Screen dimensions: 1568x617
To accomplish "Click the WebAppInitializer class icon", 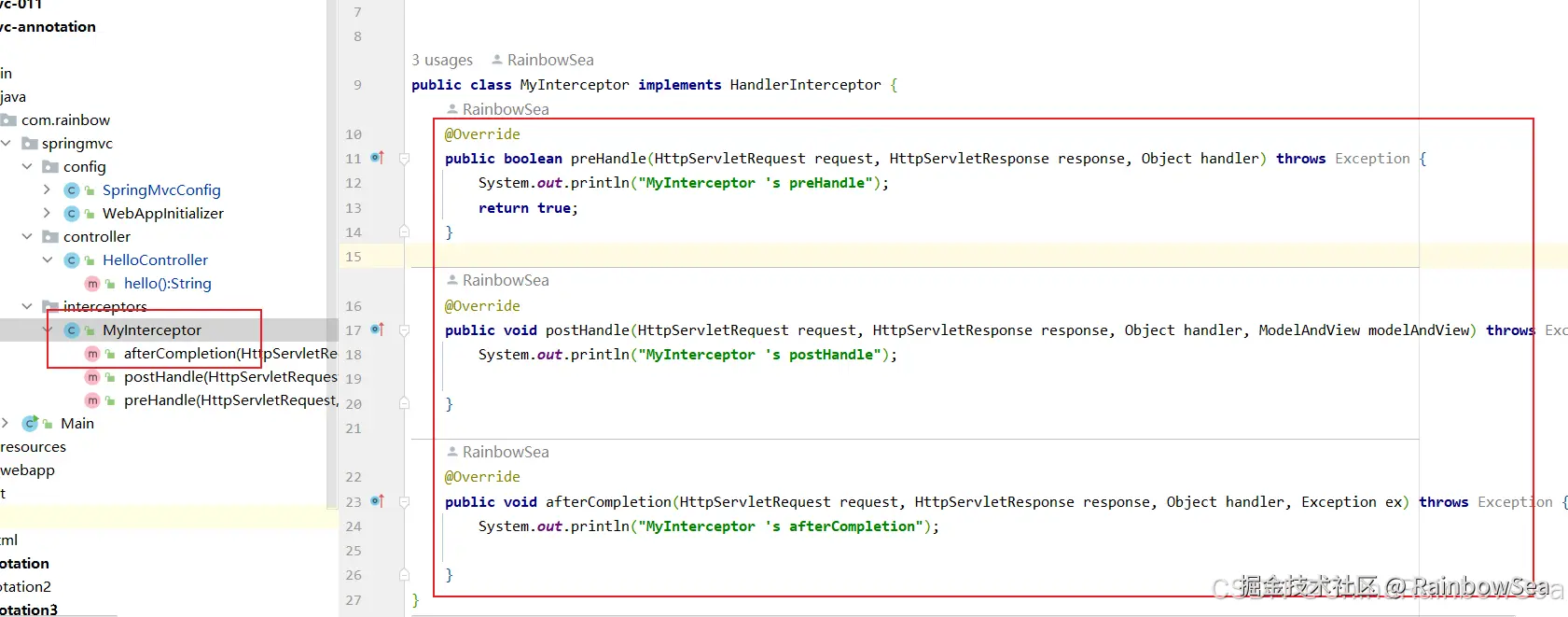I will click(x=72, y=214).
